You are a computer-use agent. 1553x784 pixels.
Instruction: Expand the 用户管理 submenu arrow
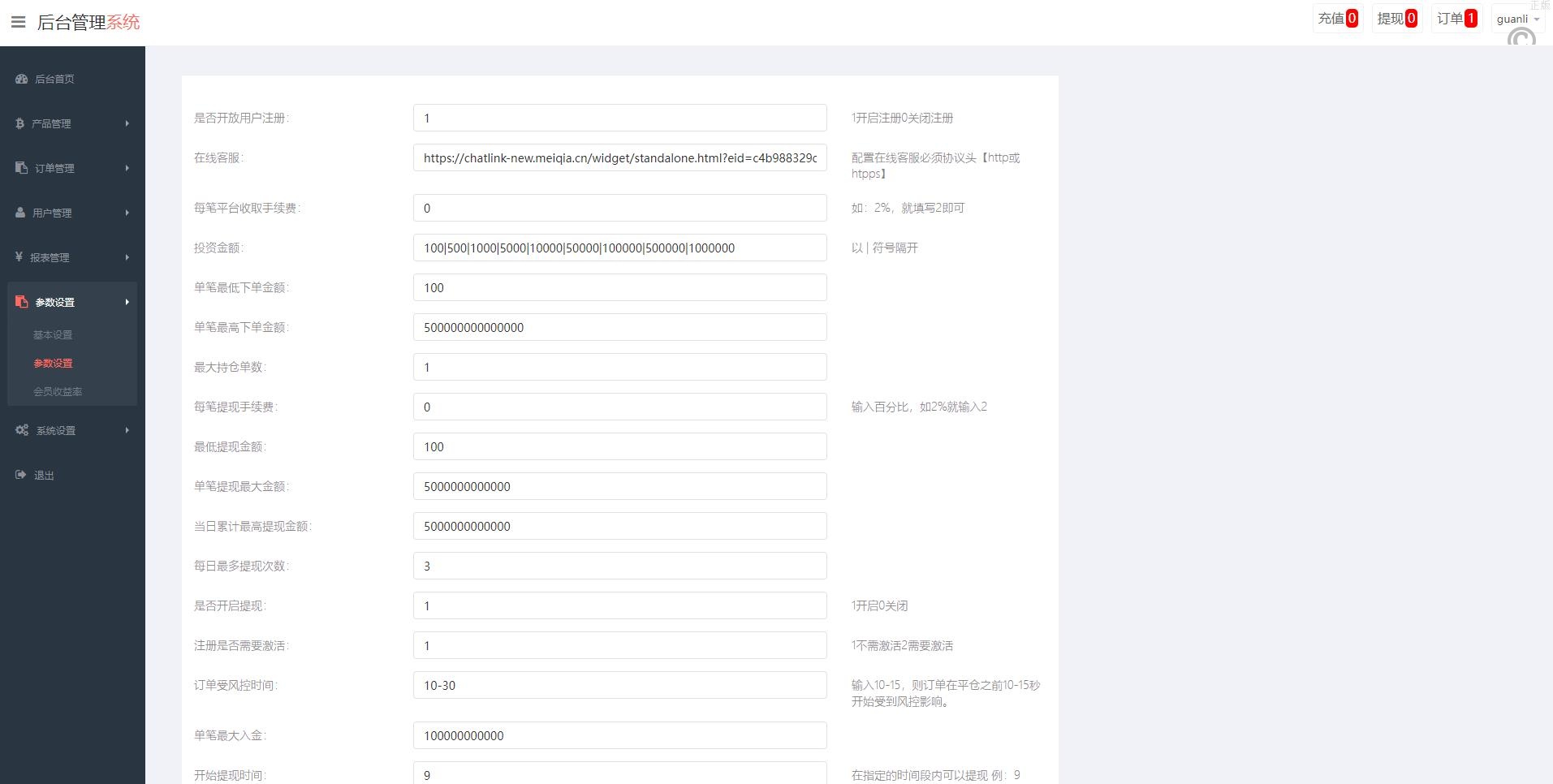click(127, 213)
